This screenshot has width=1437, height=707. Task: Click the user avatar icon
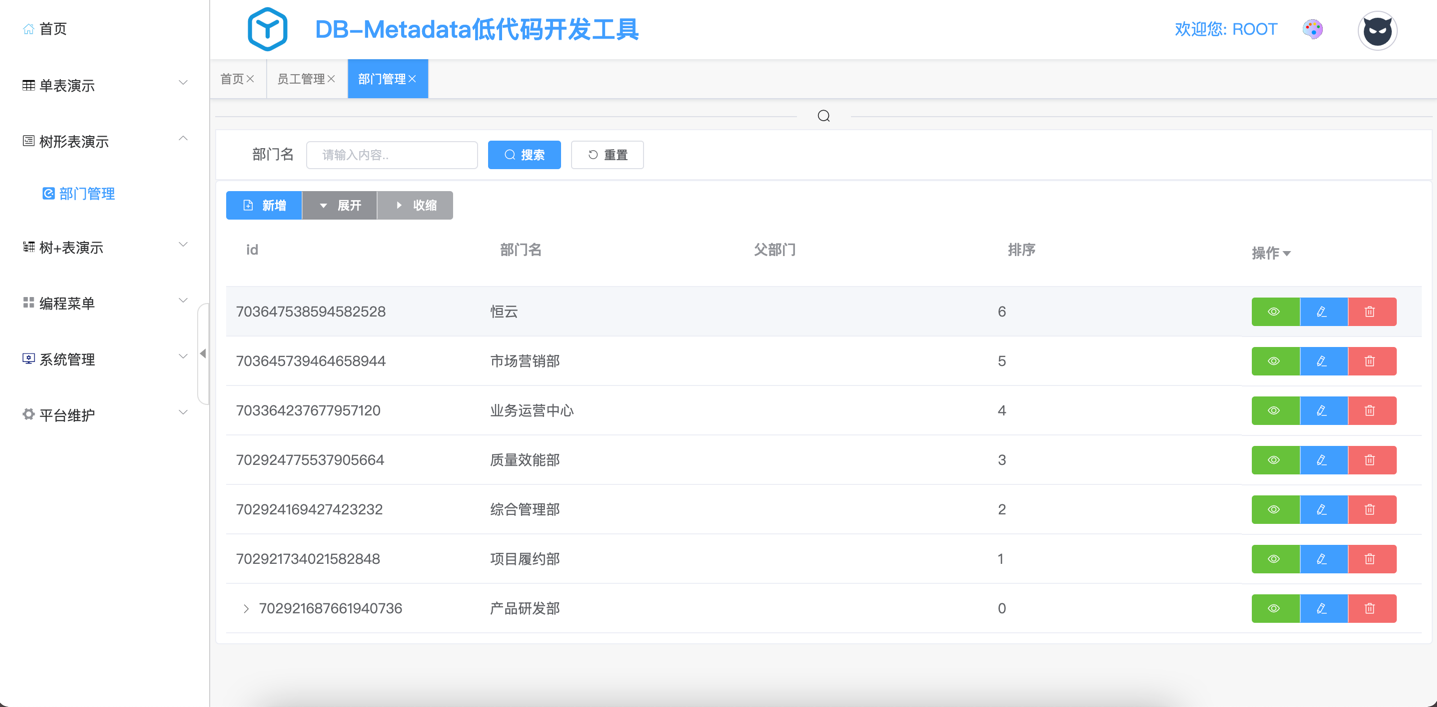point(1377,31)
